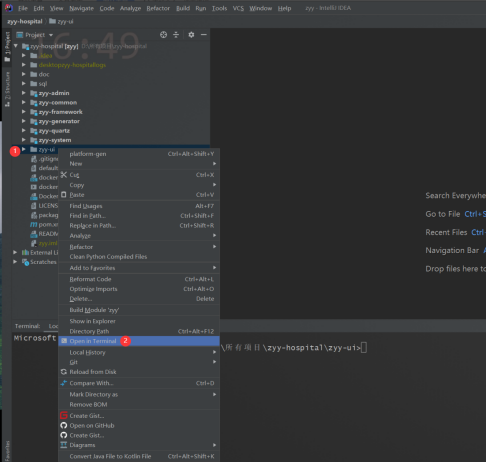Image resolution: width=487 pixels, height=463 pixels.
Task: Choose Convert Java File to Kotlin File
Action: tap(139, 456)
